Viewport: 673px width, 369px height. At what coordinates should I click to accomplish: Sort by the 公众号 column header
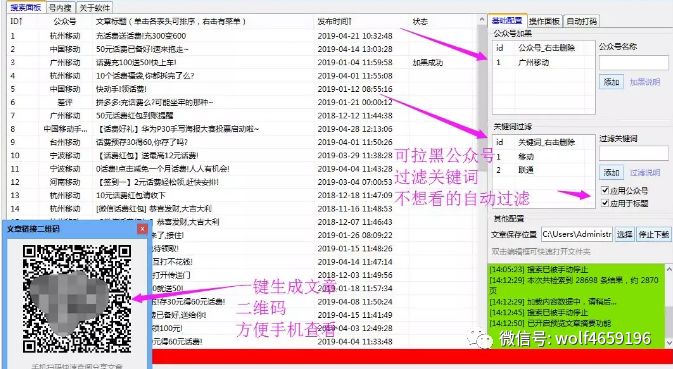65,21
